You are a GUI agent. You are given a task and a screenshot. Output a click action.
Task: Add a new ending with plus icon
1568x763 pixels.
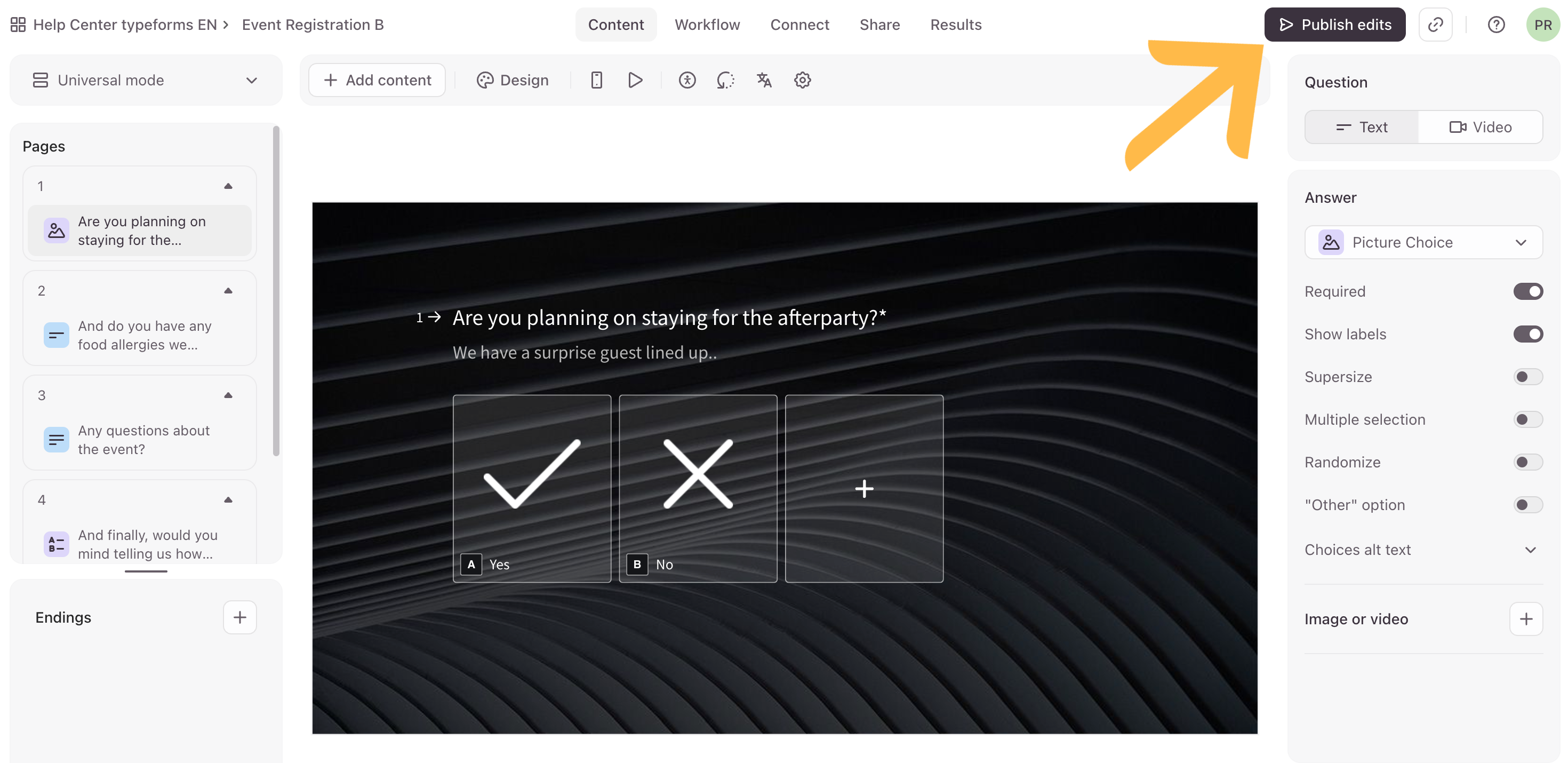pos(240,617)
